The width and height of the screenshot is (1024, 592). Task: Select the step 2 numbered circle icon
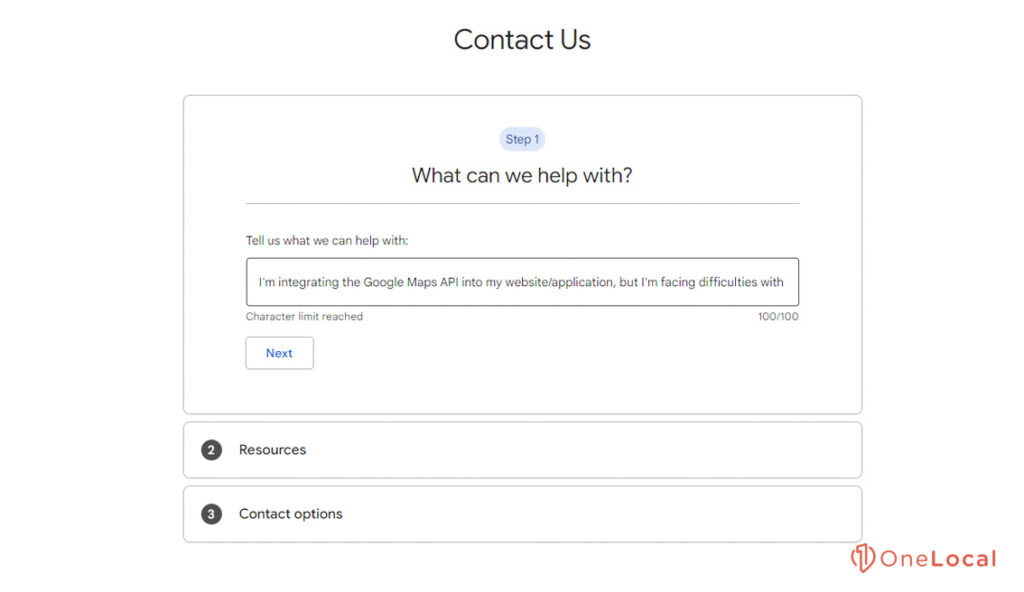coord(210,450)
